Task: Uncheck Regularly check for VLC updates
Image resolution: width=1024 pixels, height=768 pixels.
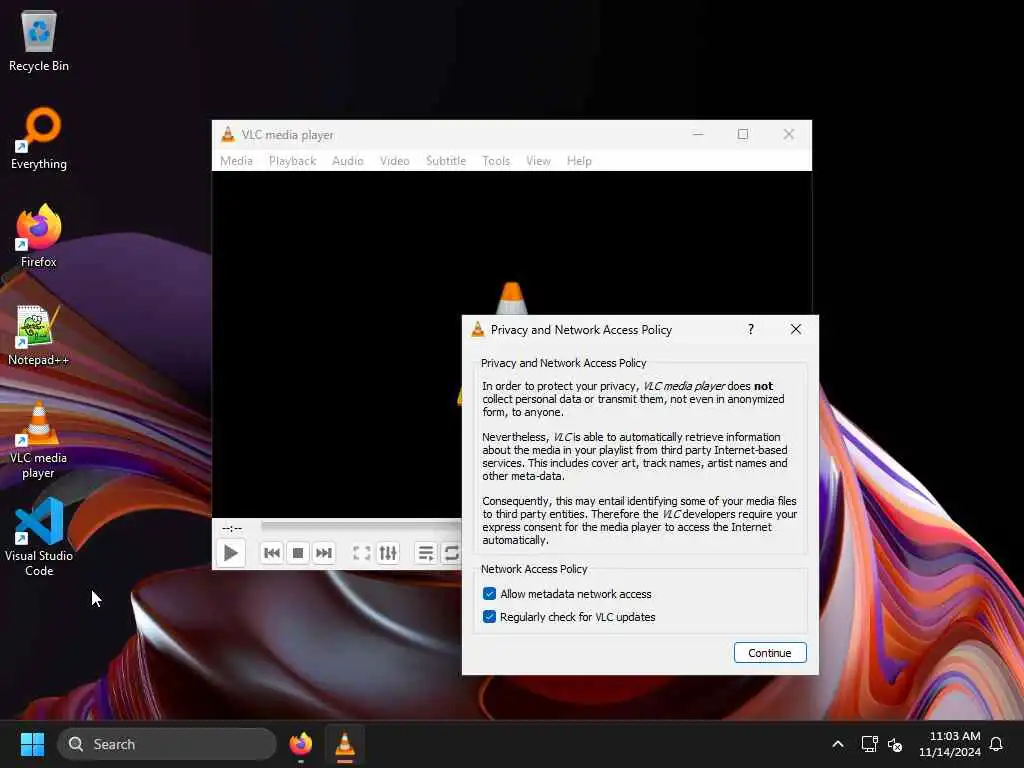Action: [x=489, y=616]
